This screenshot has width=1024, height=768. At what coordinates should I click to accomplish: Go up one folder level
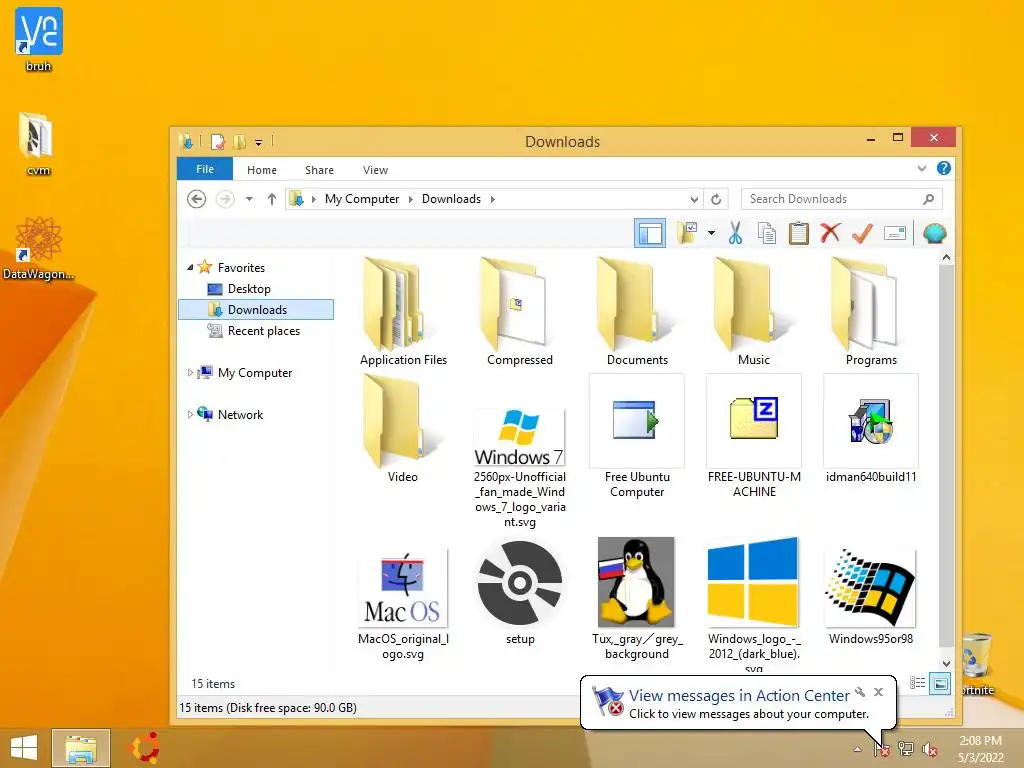[x=272, y=199]
